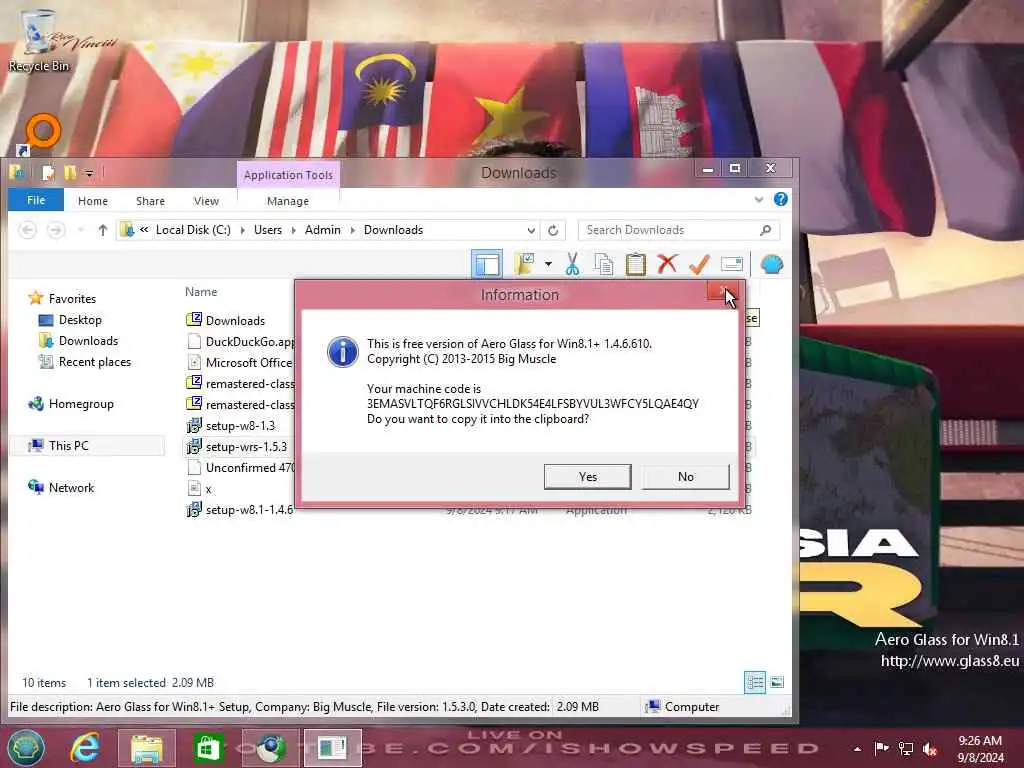Screen dimensions: 1024x768
Task: Expand the chevron after Admin in path
Action: (353, 230)
